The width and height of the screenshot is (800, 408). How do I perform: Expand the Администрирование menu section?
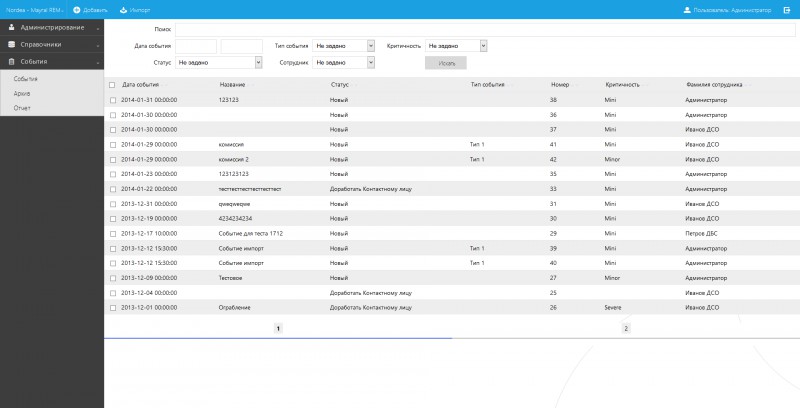[52, 28]
